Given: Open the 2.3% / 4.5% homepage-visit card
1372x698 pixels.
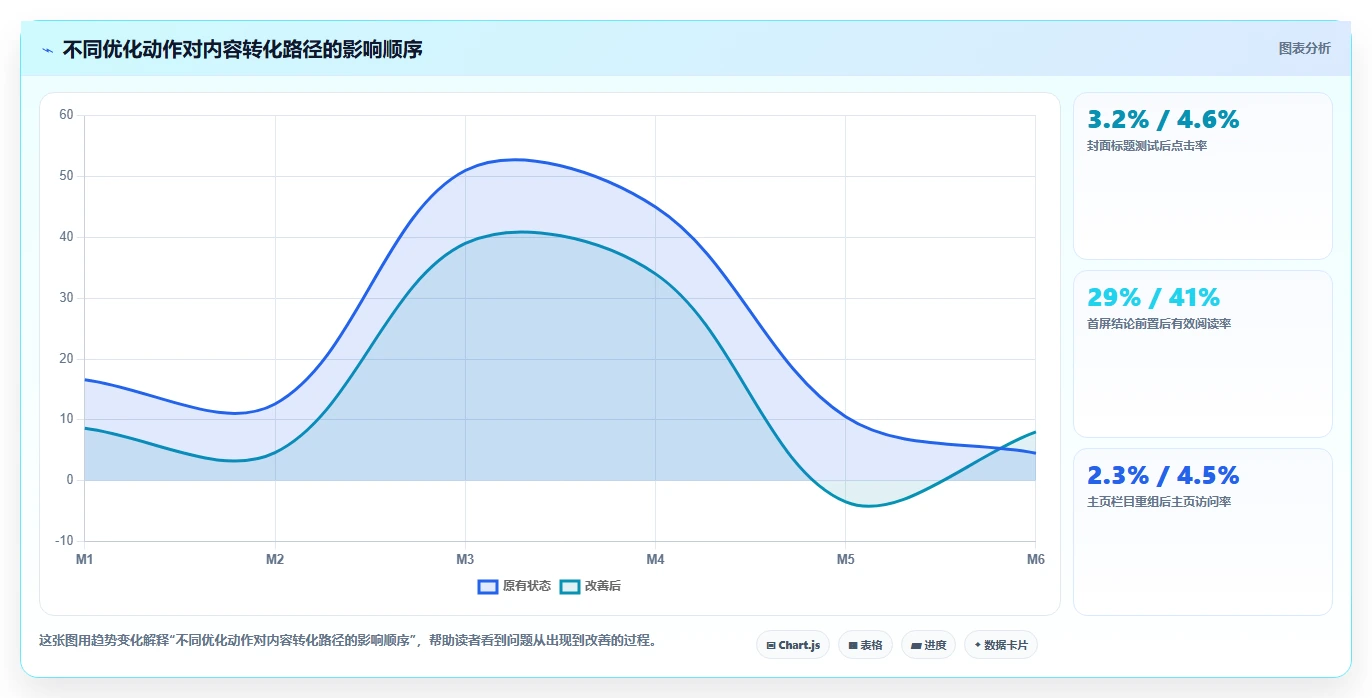Looking at the screenshot, I should pos(1202,532).
